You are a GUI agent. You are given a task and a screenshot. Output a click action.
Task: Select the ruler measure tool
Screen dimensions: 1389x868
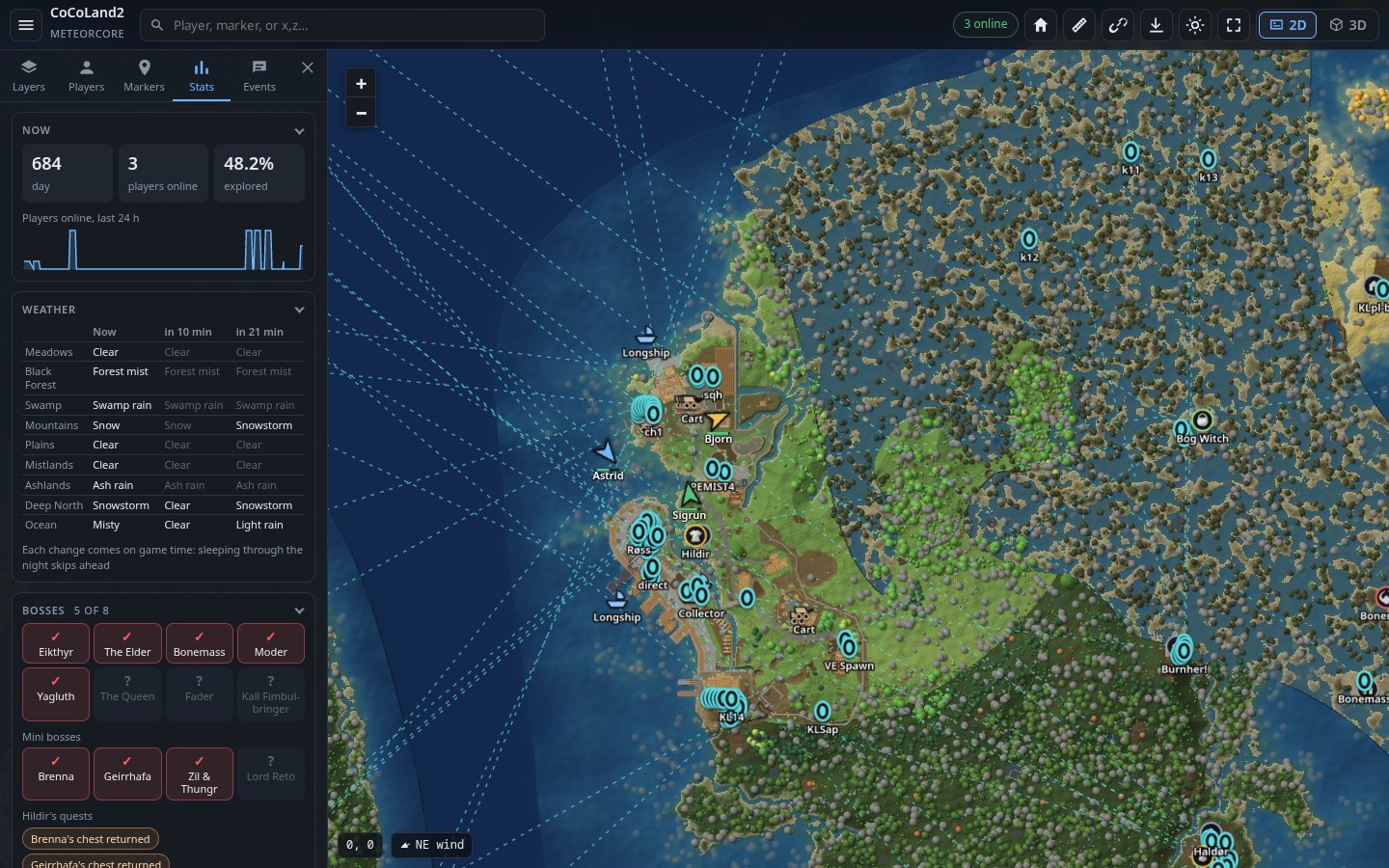tap(1079, 25)
